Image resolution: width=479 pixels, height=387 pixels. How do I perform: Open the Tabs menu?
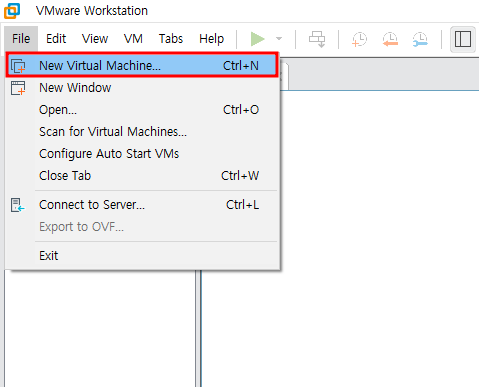[x=171, y=39]
